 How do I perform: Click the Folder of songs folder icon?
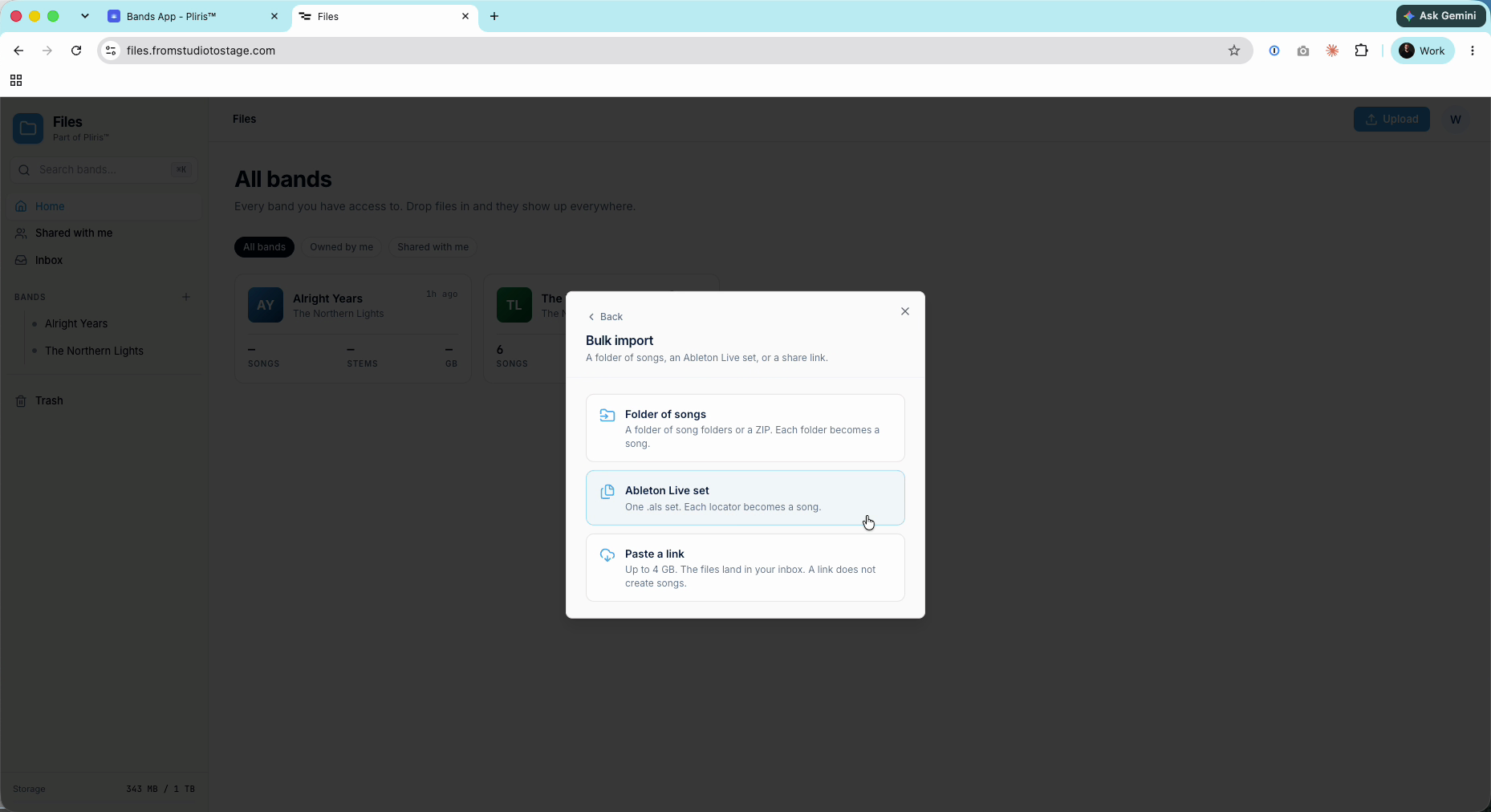pos(607,415)
